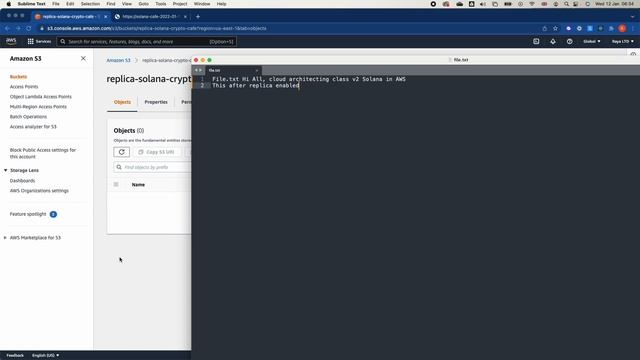Close the Amazon S3 side navigation
Screen dimensions: 640x360
point(83,58)
